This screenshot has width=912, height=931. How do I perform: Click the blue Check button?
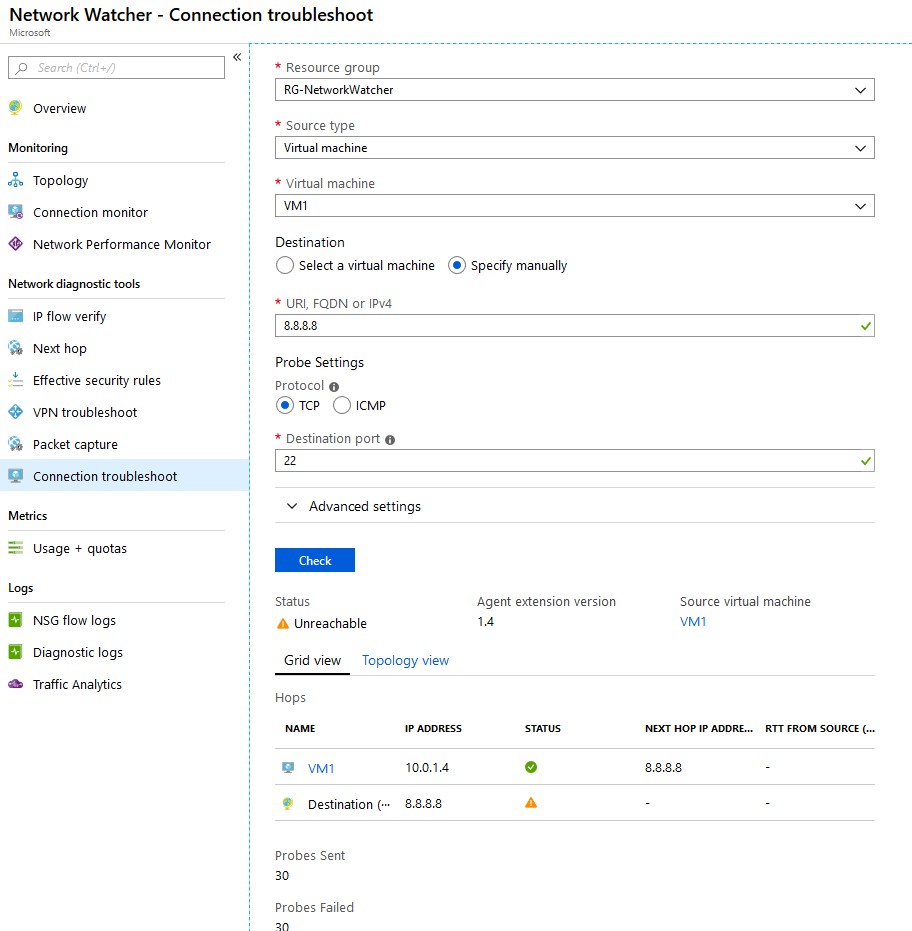[315, 560]
